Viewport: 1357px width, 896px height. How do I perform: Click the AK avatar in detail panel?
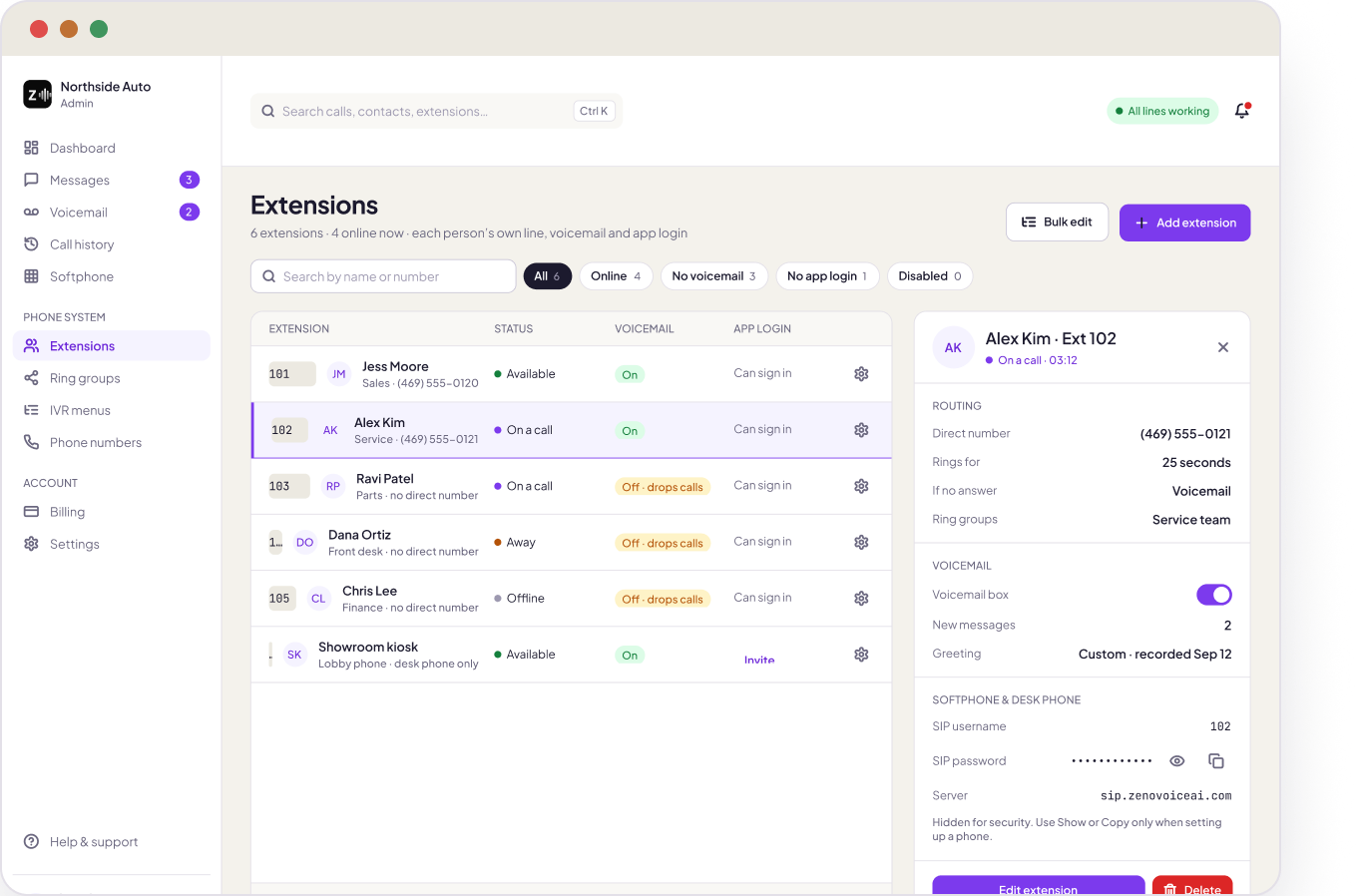tap(953, 348)
